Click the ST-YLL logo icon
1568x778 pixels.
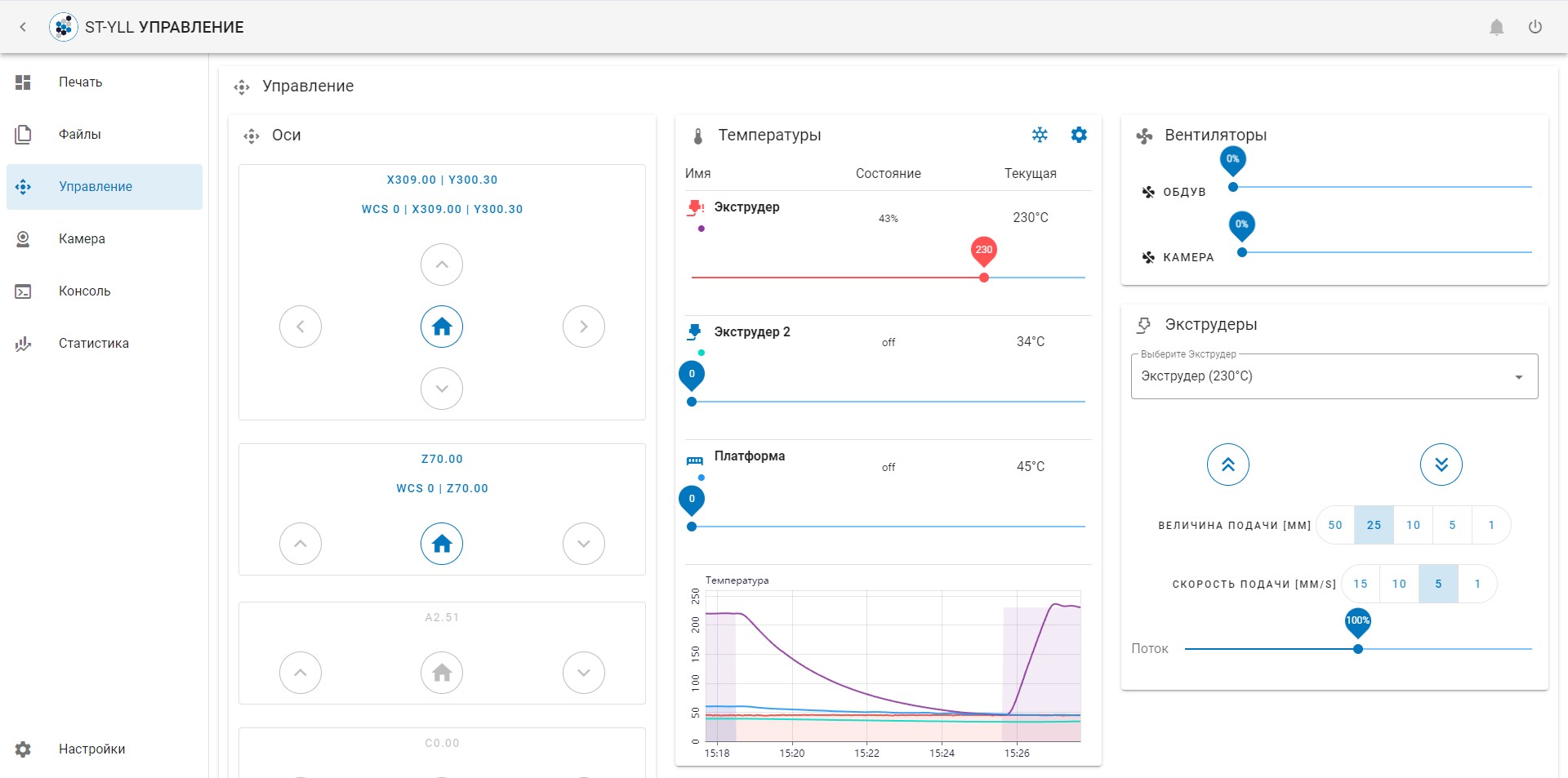(x=64, y=27)
